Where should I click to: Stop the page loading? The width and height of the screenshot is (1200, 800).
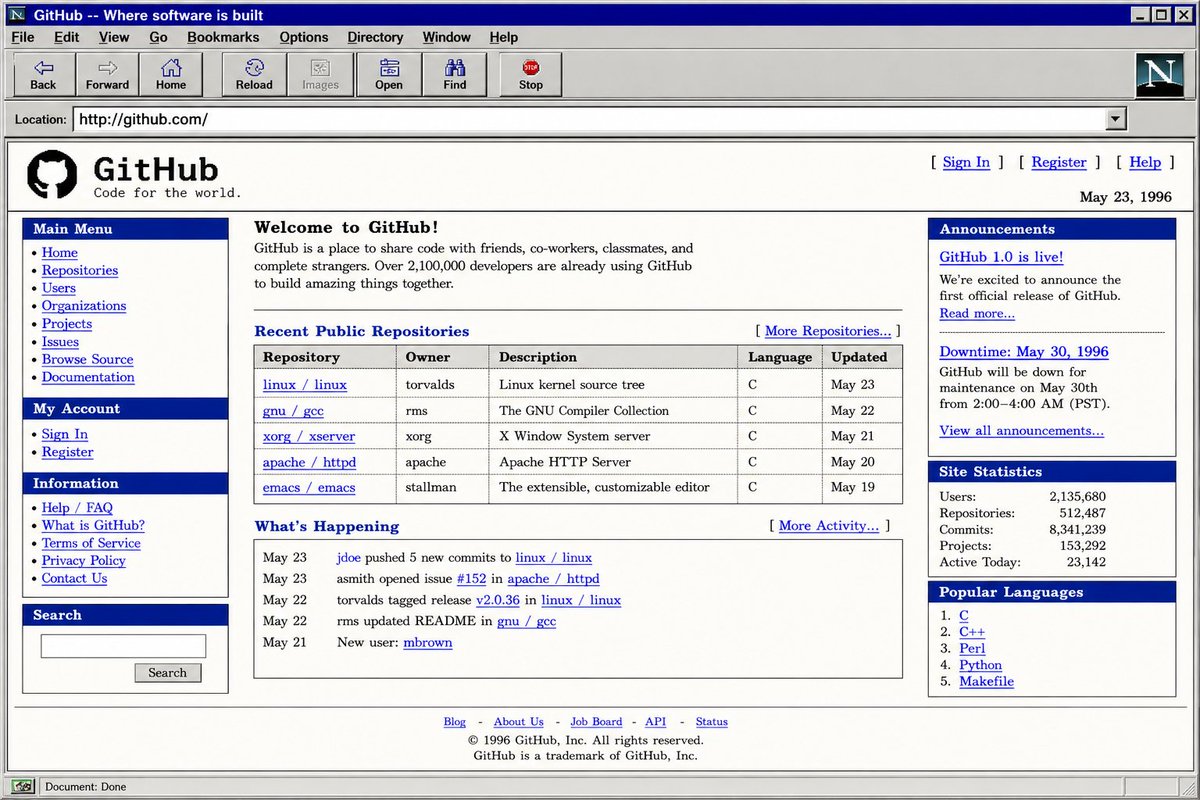coord(531,74)
